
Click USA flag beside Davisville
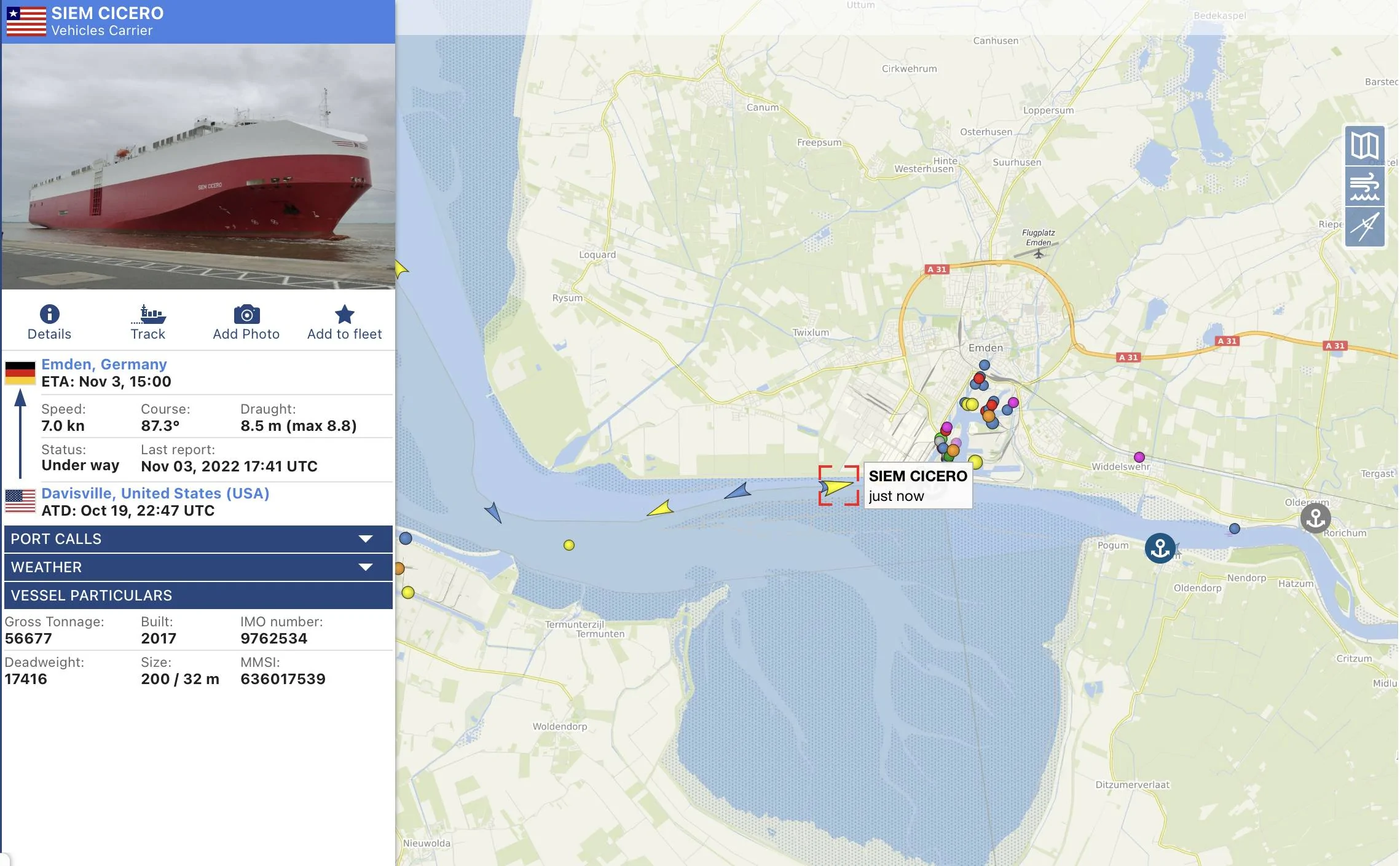click(20, 501)
